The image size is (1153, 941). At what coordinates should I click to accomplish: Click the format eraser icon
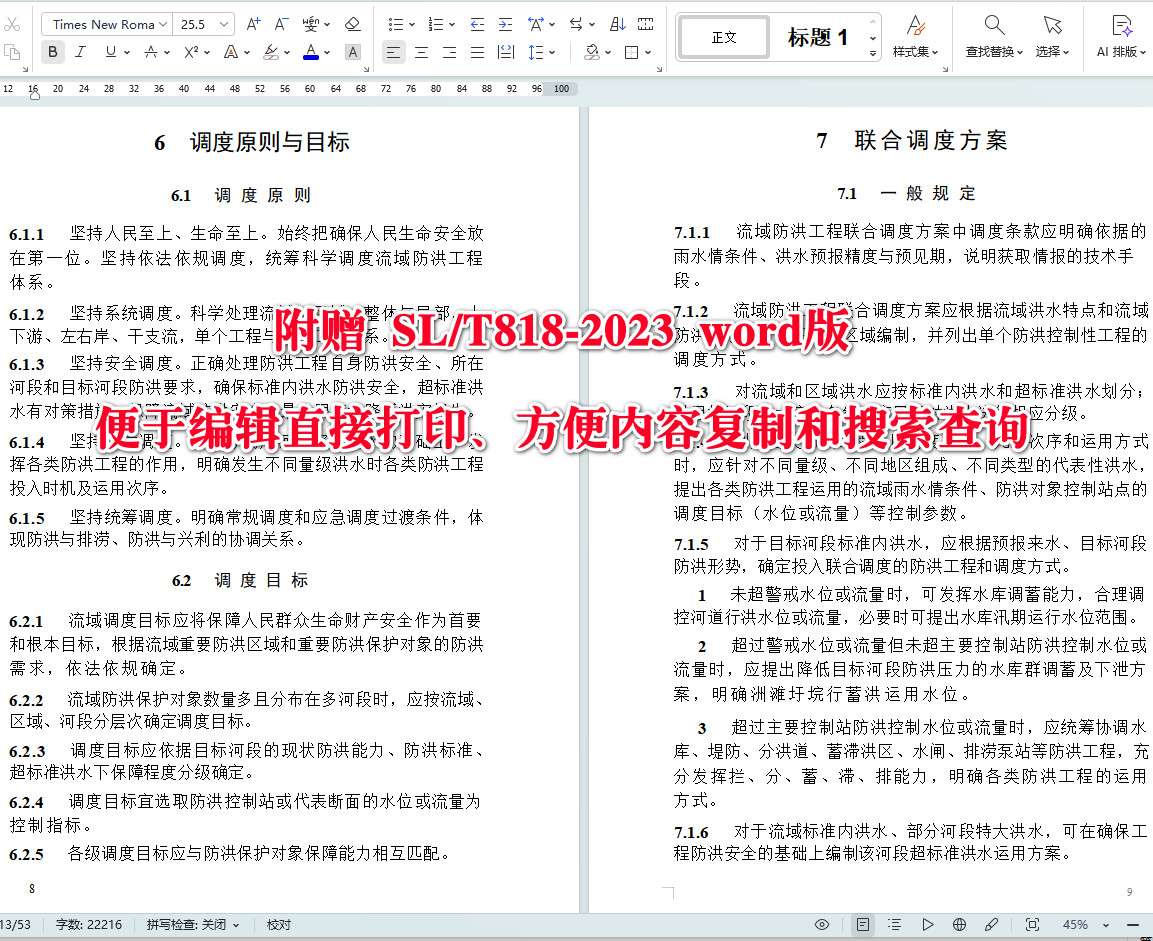(x=353, y=24)
